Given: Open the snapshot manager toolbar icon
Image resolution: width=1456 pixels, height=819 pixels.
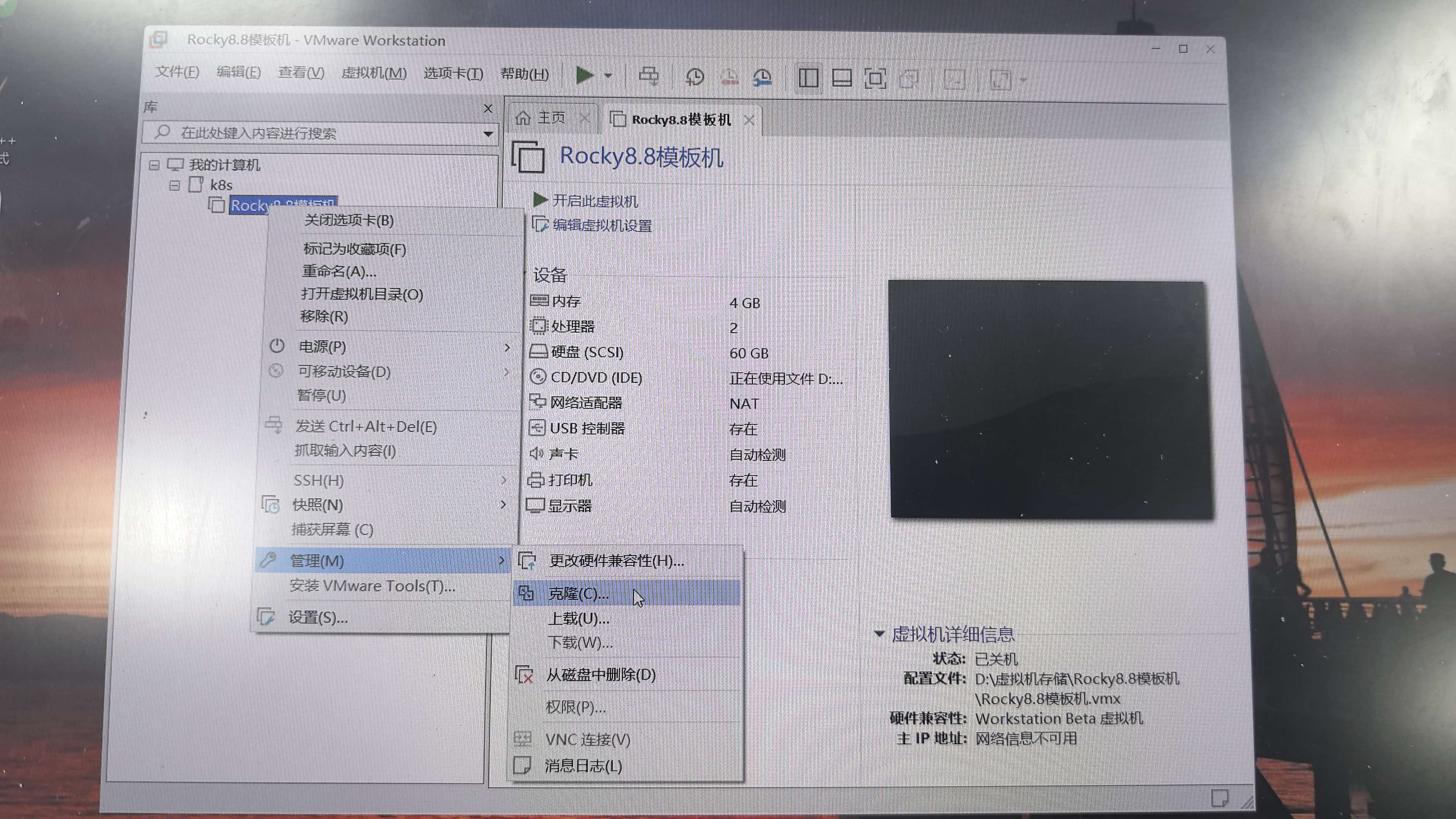Looking at the screenshot, I should [x=763, y=78].
